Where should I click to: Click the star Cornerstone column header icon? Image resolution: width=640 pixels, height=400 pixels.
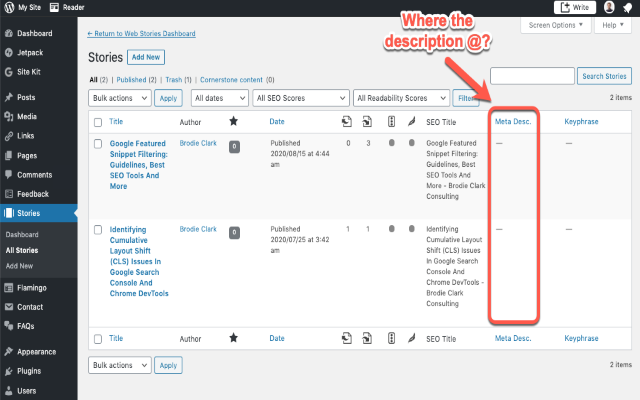[233, 122]
